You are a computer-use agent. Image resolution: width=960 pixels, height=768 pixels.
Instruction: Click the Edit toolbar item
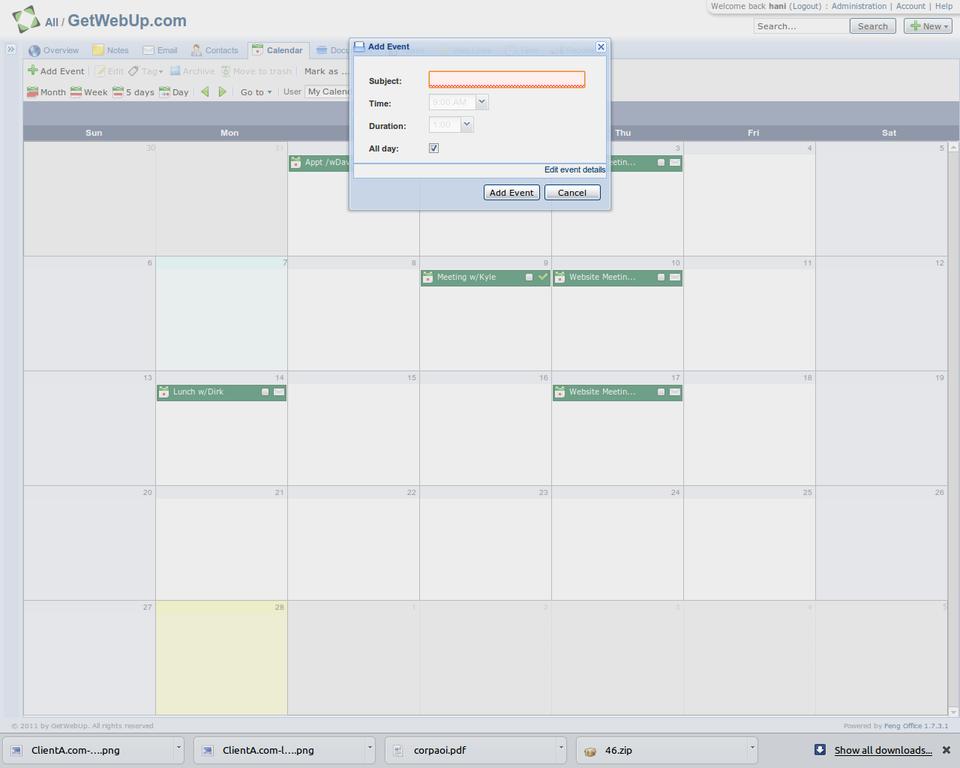[110, 71]
